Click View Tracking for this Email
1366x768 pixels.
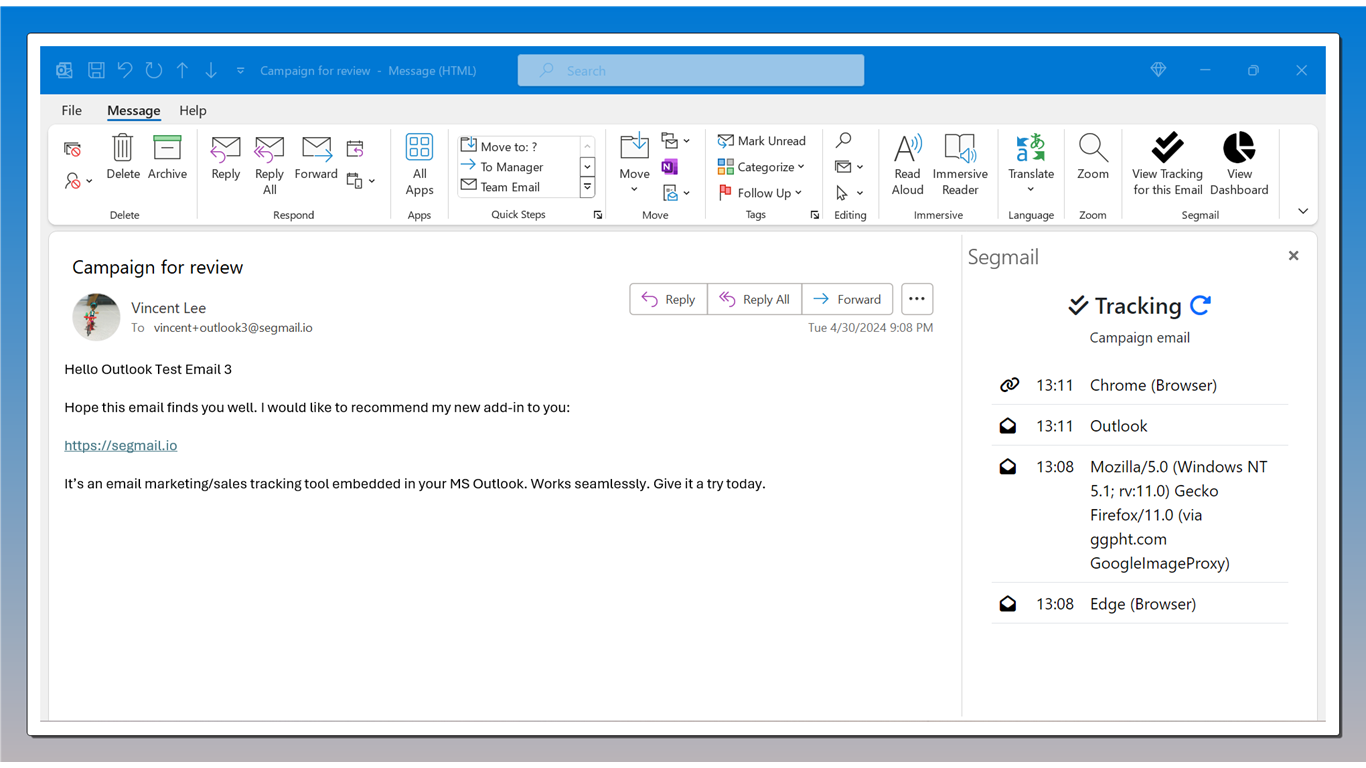[x=1167, y=165]
